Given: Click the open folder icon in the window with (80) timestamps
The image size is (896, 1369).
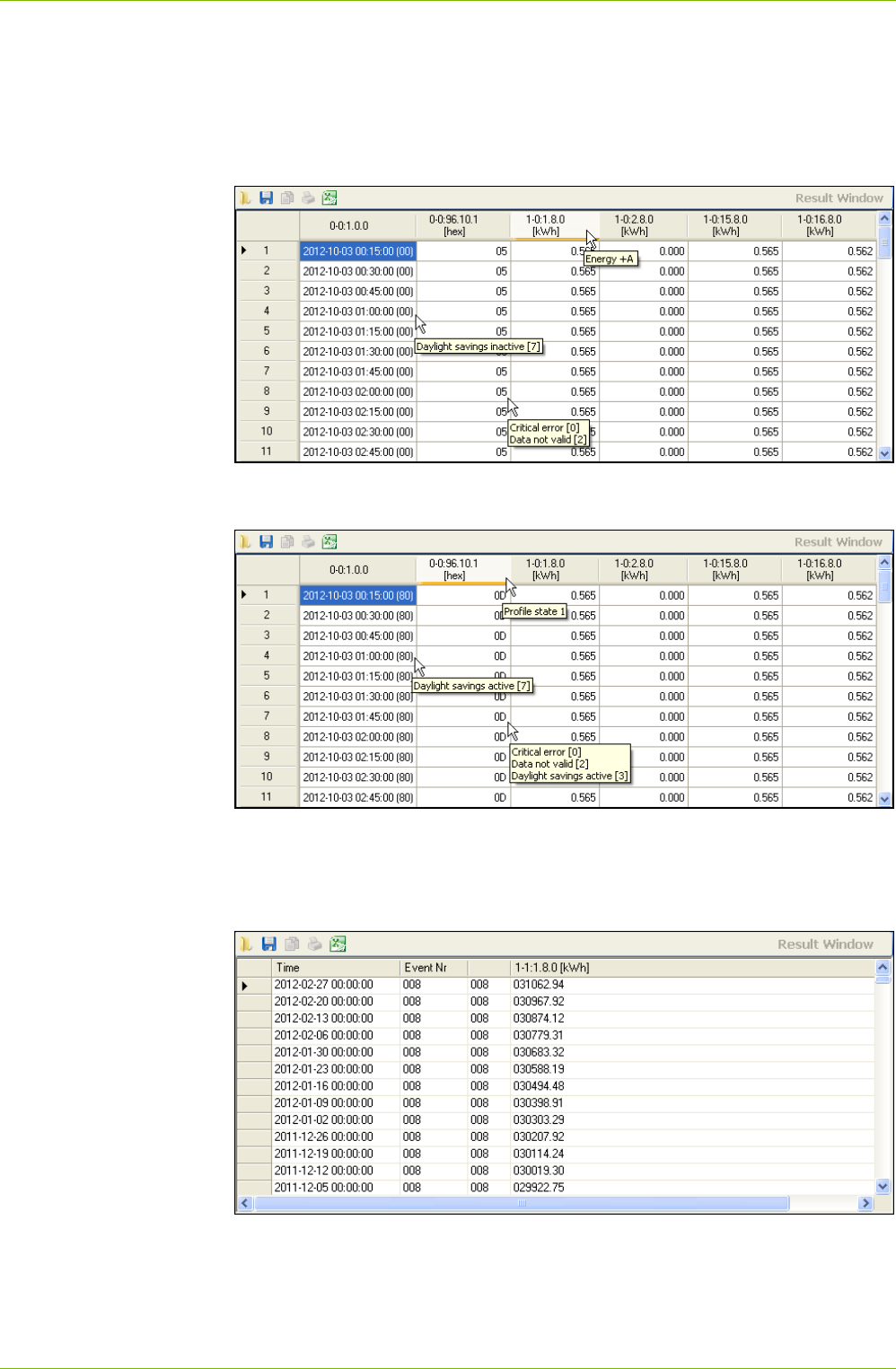Looking at the screenshot, I should pos(245,542).
